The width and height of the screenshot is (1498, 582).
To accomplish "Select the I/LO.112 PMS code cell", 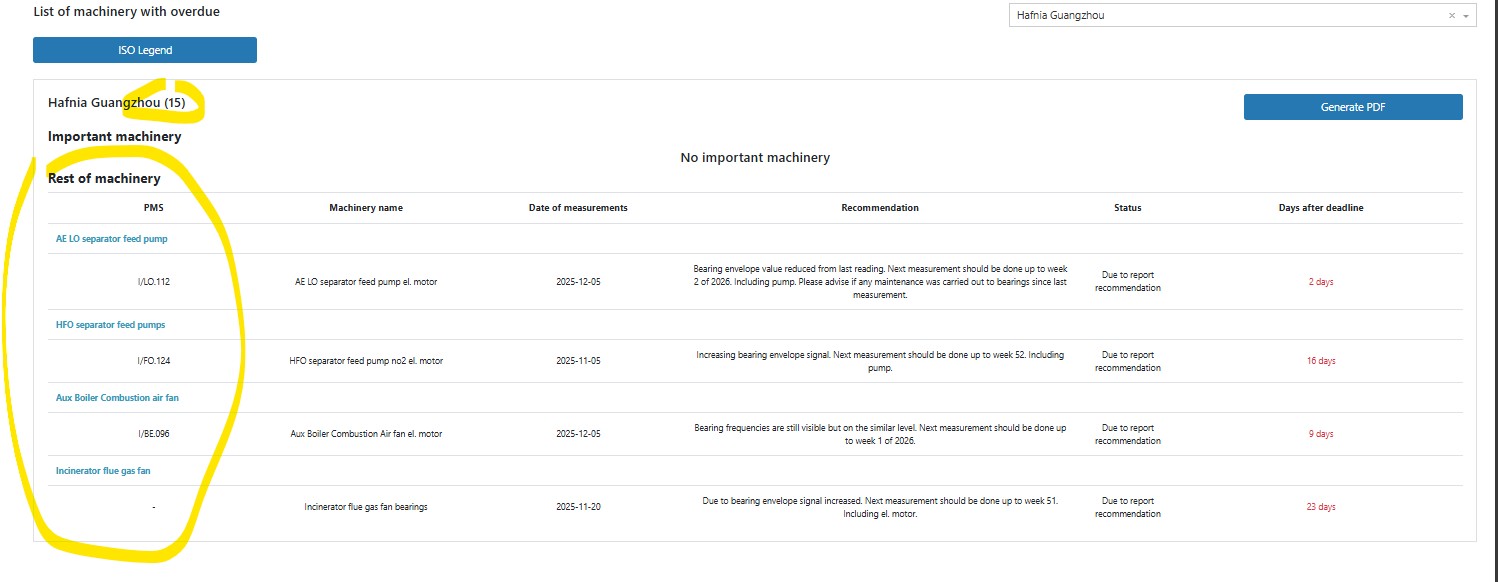I will 153,282.
